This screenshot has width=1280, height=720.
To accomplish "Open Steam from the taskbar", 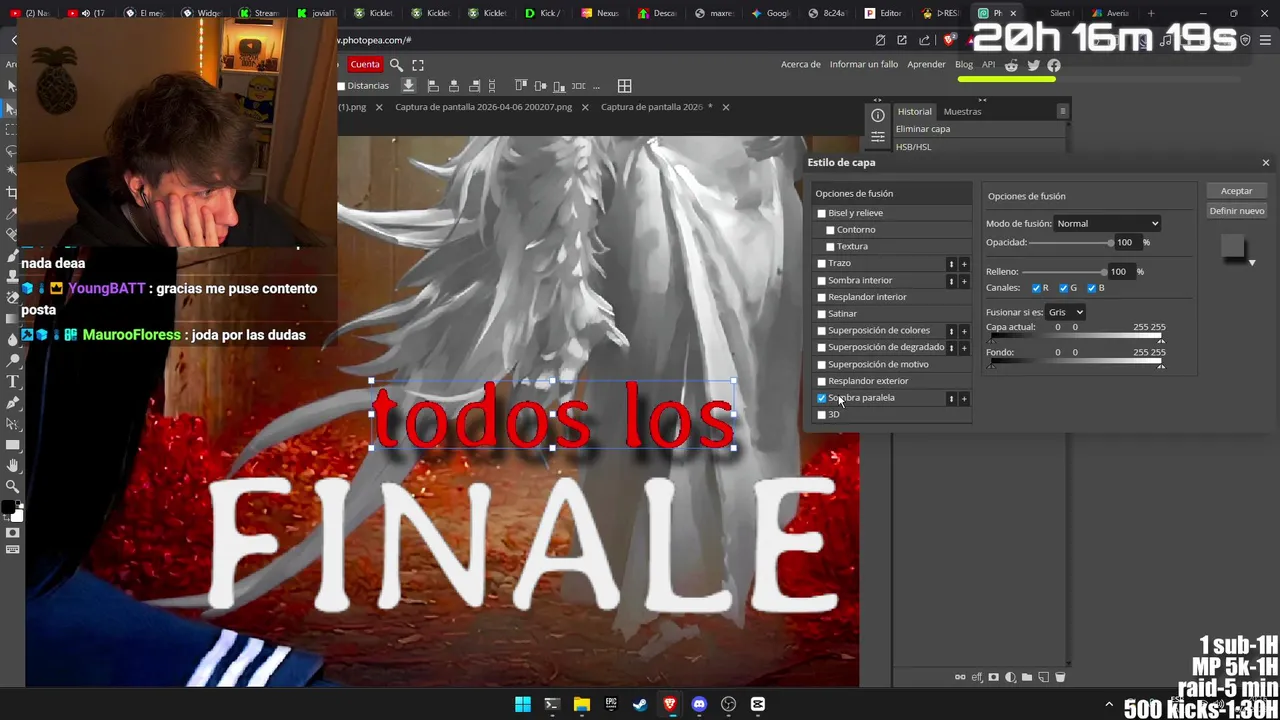I will (x=640, y=704).
